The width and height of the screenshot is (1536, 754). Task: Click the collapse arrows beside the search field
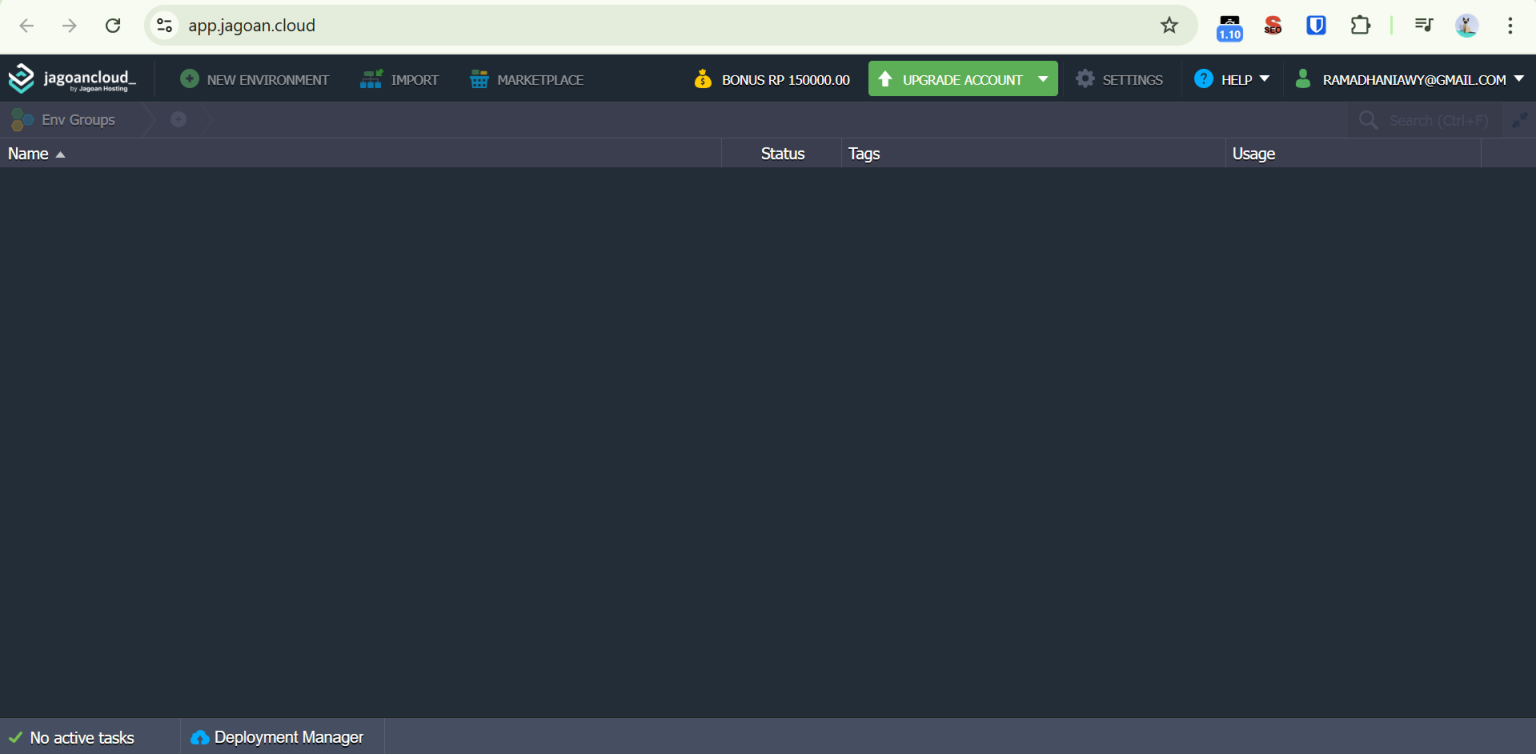coord(1520,119)
